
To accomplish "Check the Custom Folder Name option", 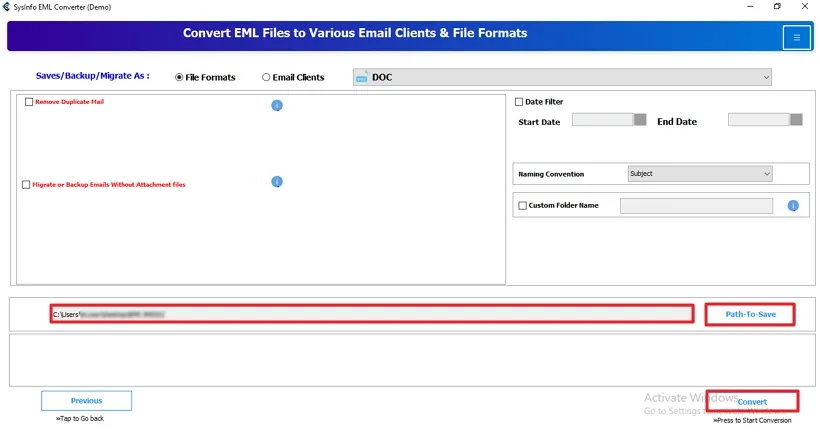I will tap(522, 205).
